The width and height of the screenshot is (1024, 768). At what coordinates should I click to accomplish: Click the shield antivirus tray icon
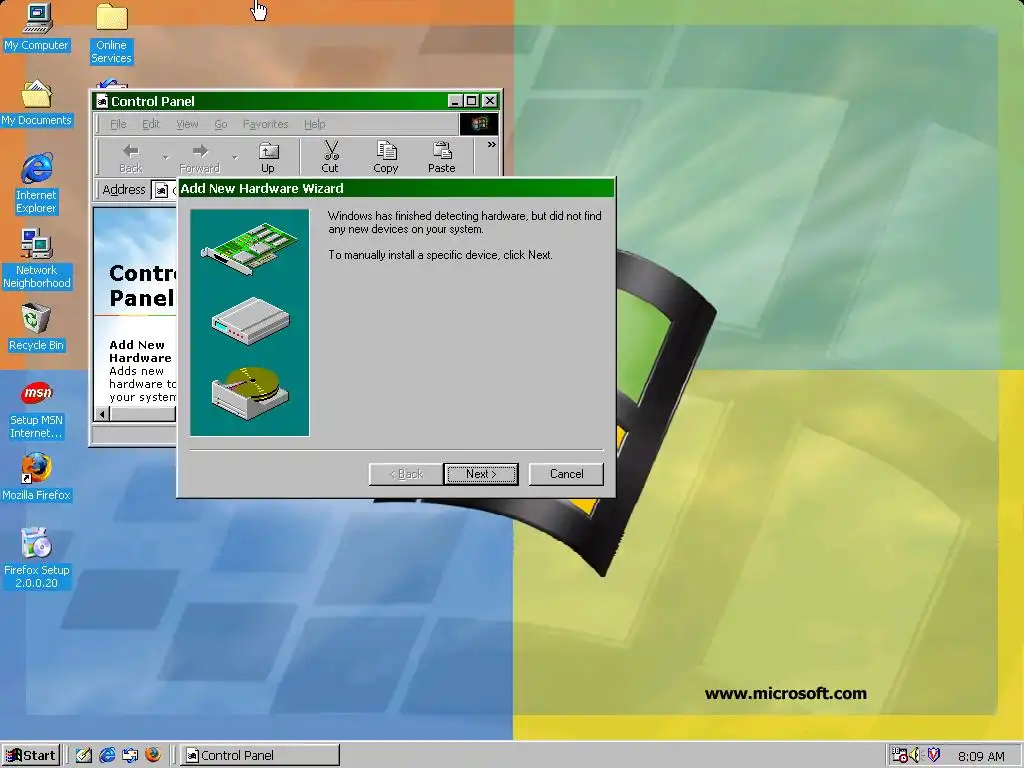tap(934, 756)
